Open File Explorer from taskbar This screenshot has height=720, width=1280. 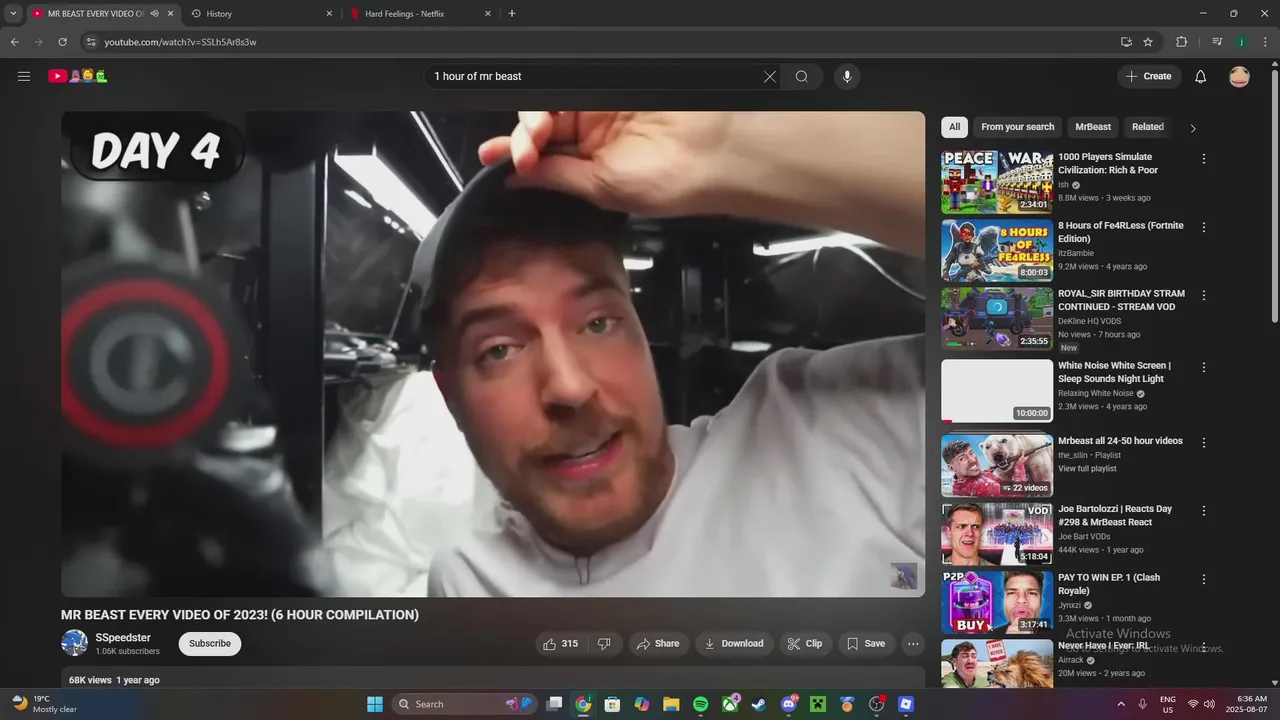[671, 704]
